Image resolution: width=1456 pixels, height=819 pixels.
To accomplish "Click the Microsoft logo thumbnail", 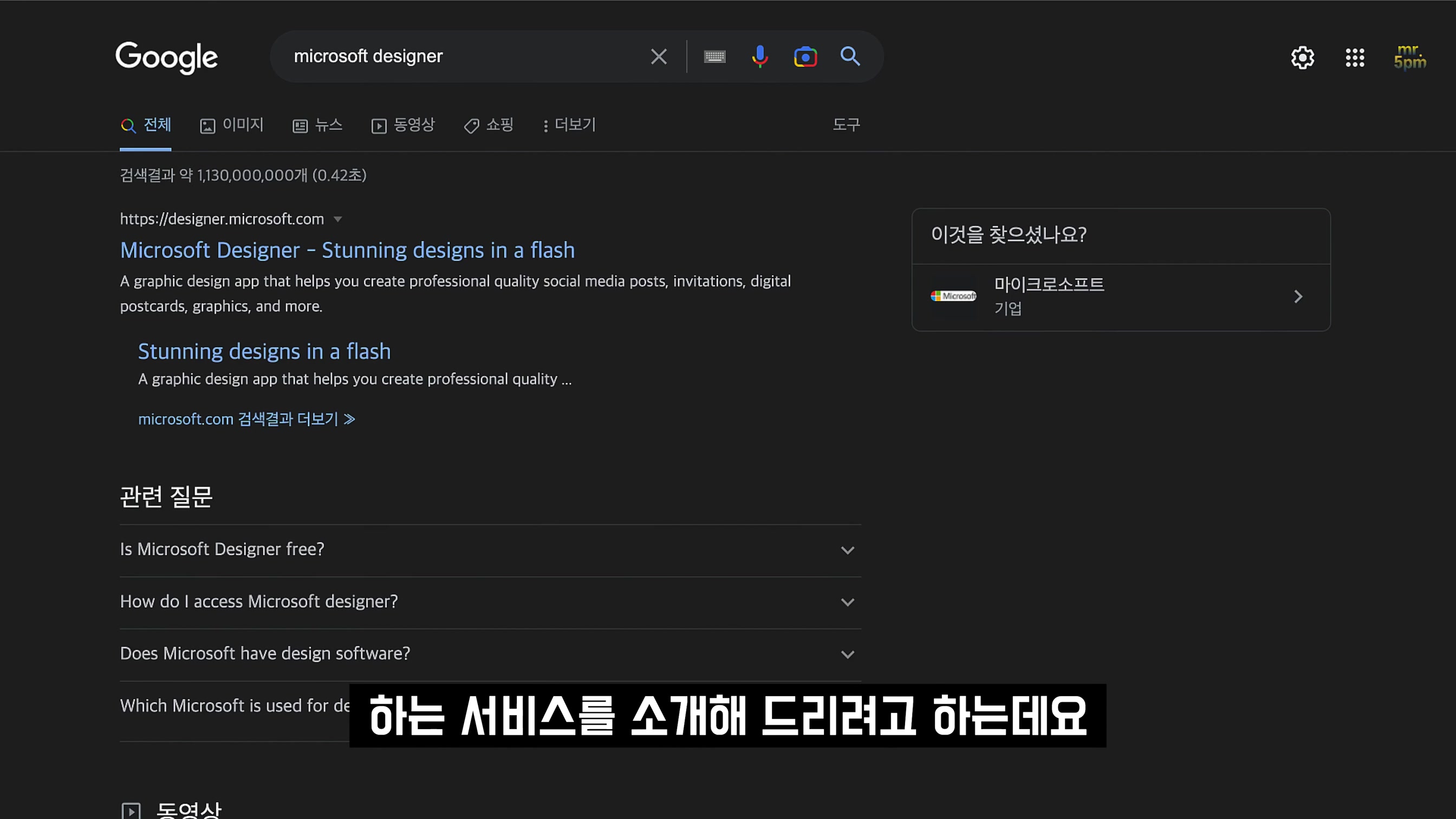I will tap(953, 296).
